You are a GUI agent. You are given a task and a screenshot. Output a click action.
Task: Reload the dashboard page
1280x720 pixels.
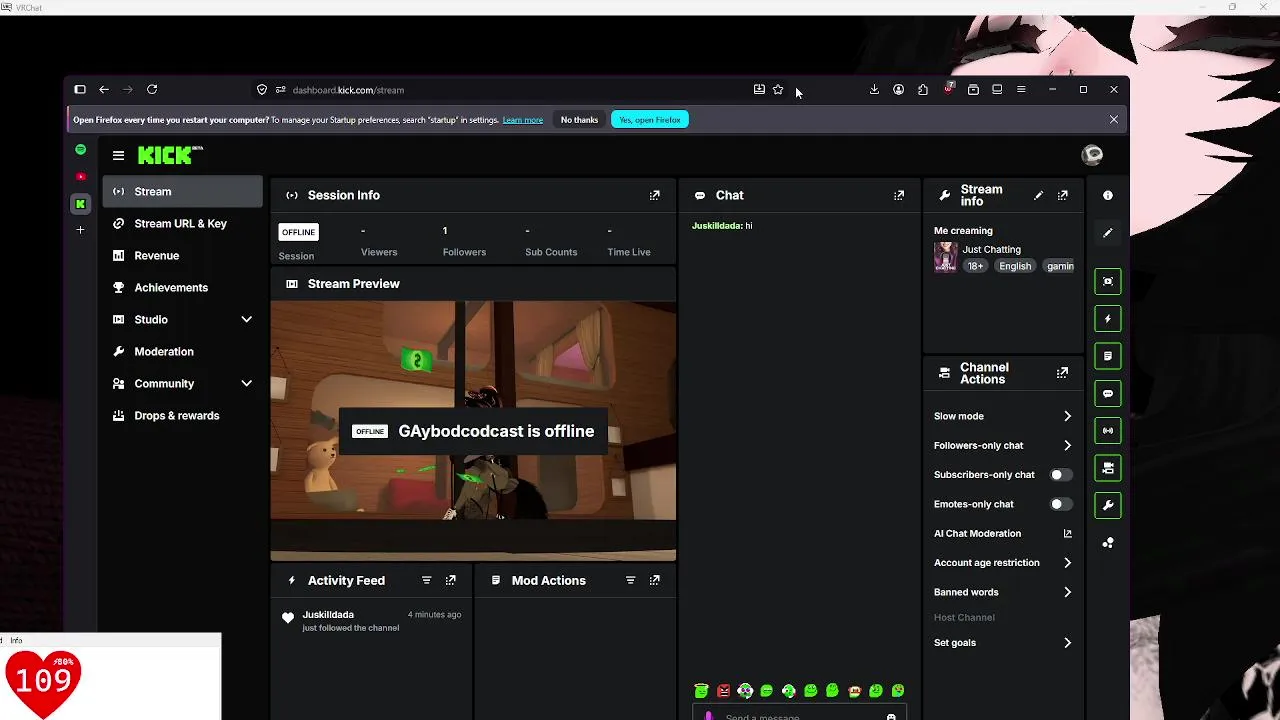click(152, 90)
